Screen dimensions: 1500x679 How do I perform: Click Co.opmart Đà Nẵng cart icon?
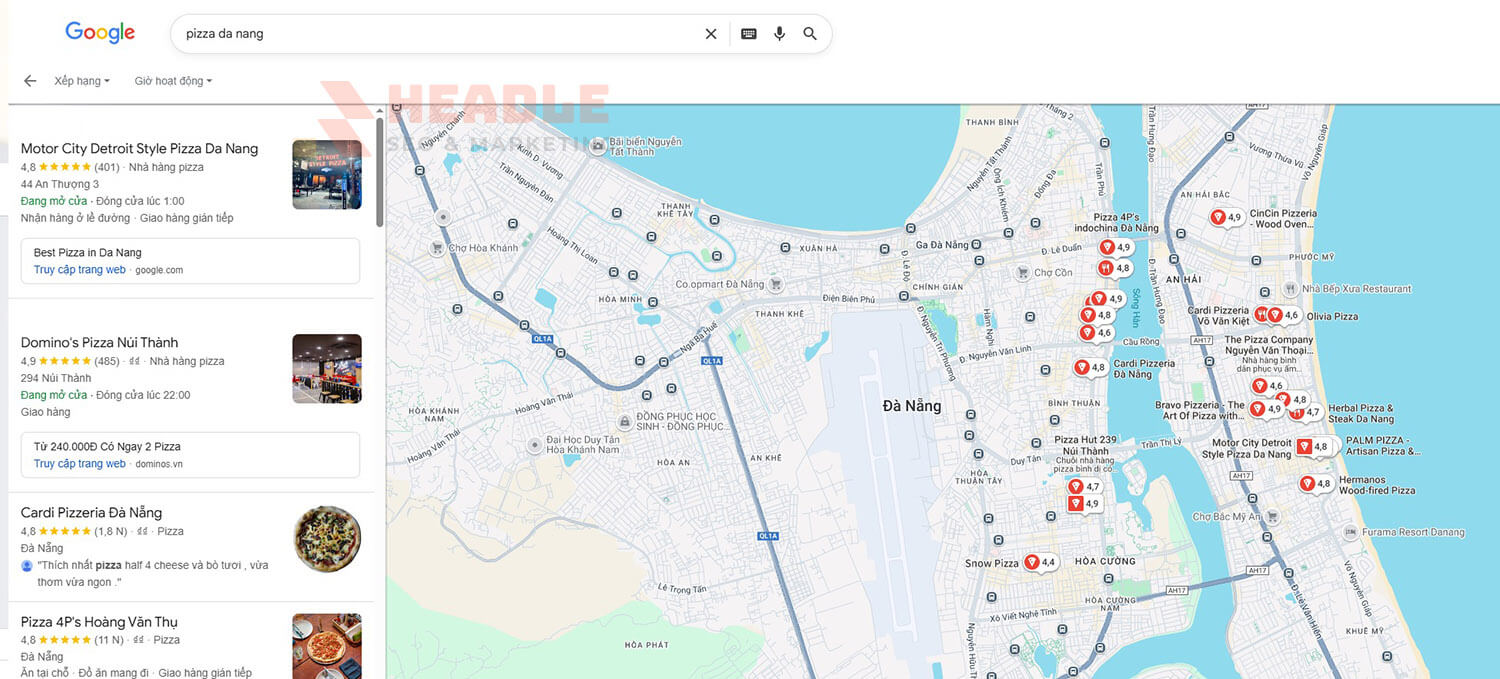[776, 284]
